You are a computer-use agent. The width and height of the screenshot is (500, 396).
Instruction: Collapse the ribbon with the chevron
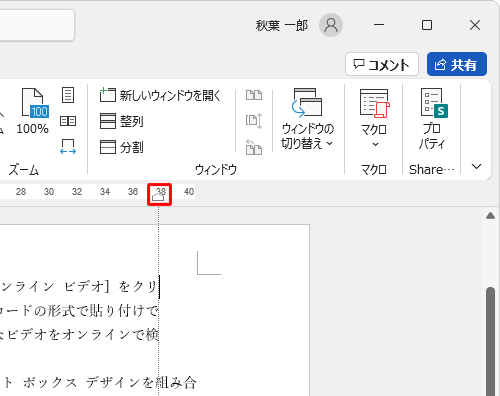pyautogui.click(x=477, y=166)
